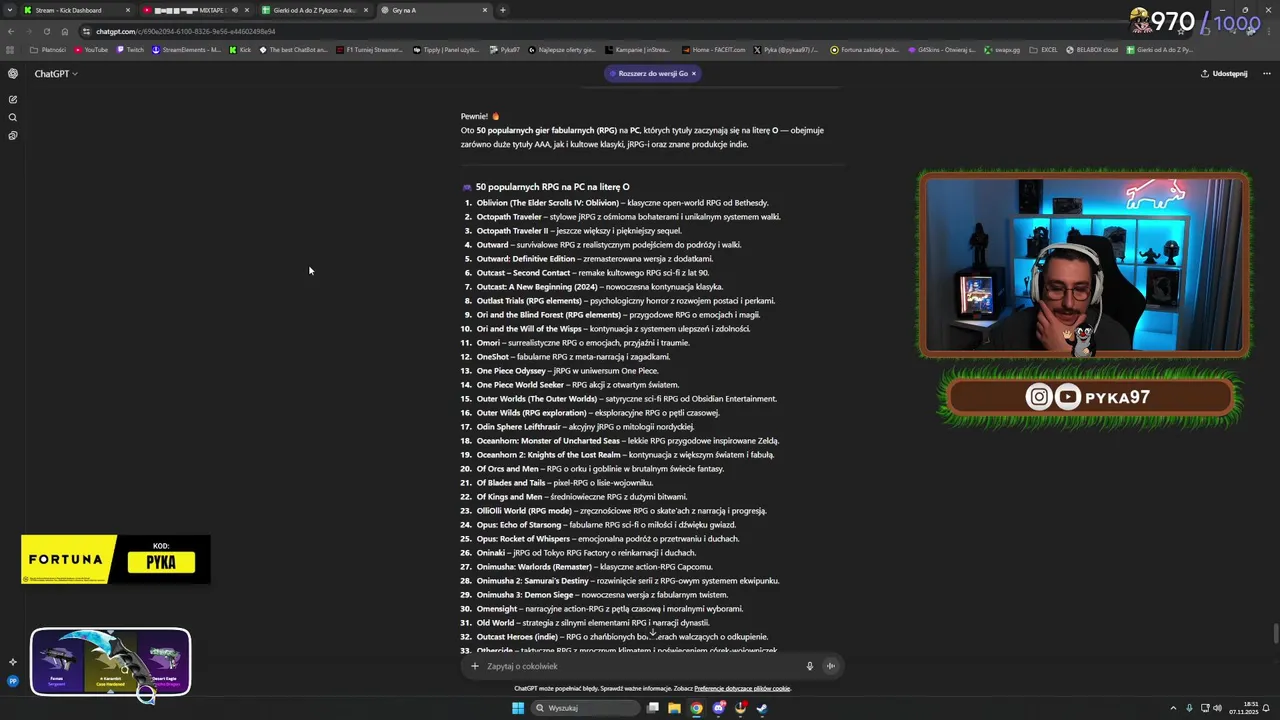The image size is (1280, 720).
Task: Click the small sparkle icon above avatar
Action: click(13, 662)
